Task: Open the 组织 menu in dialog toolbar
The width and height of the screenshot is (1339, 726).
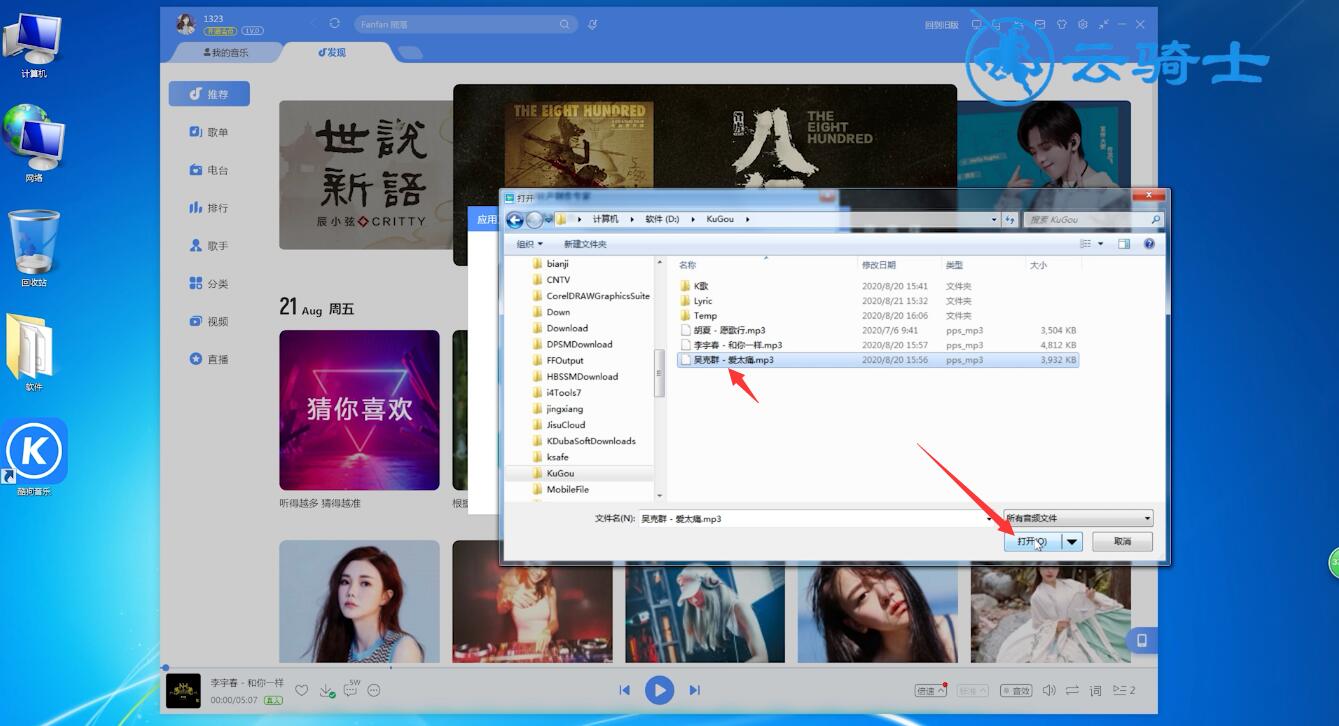Action: pos(529,244)
